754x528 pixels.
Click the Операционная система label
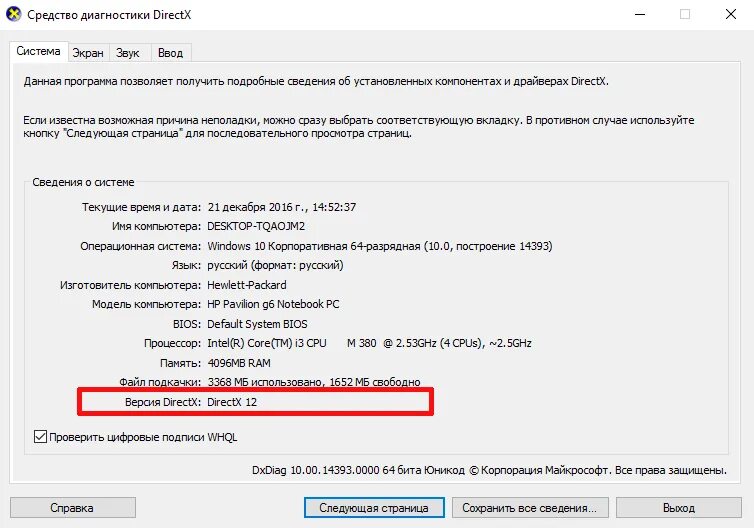[x=140, y=246]
